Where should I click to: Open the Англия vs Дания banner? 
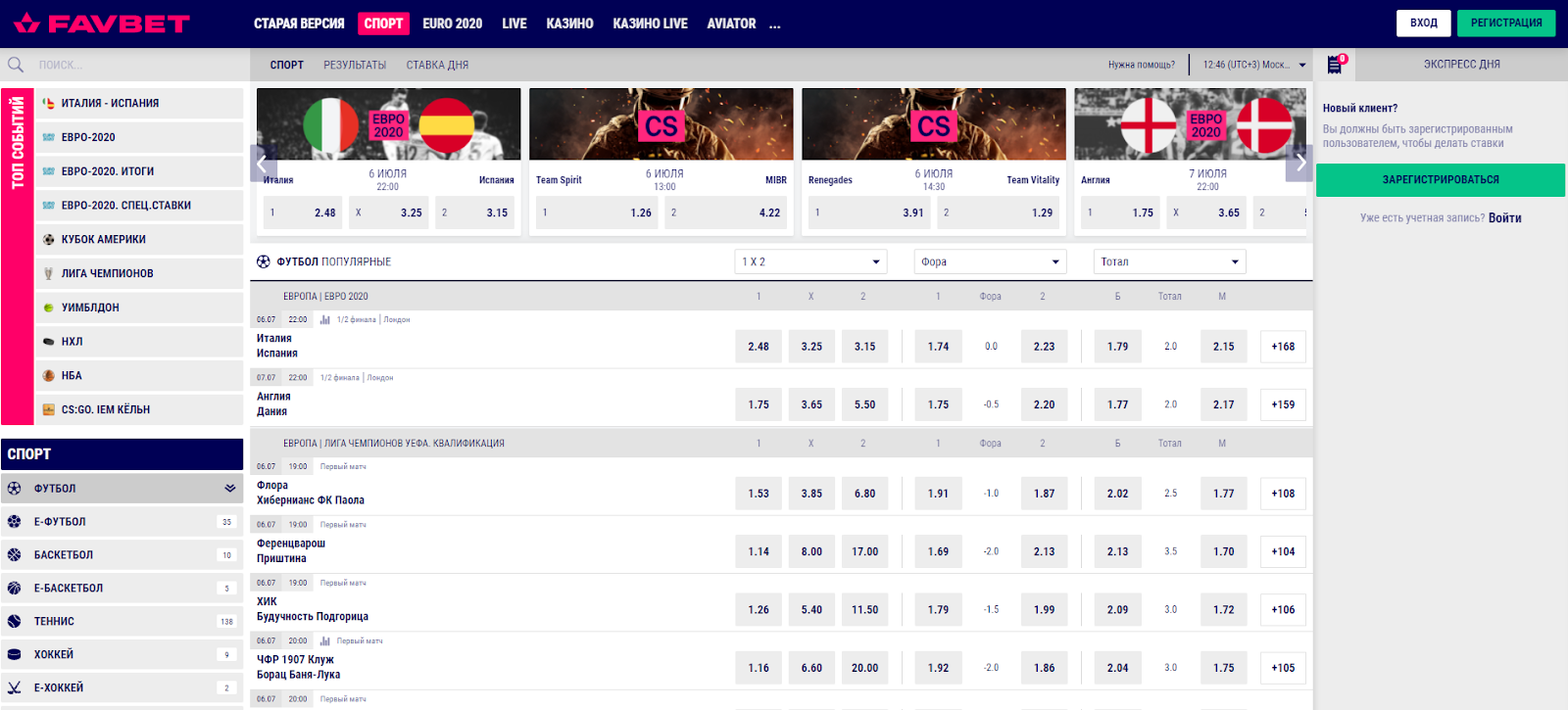[x=1190, y=124]
